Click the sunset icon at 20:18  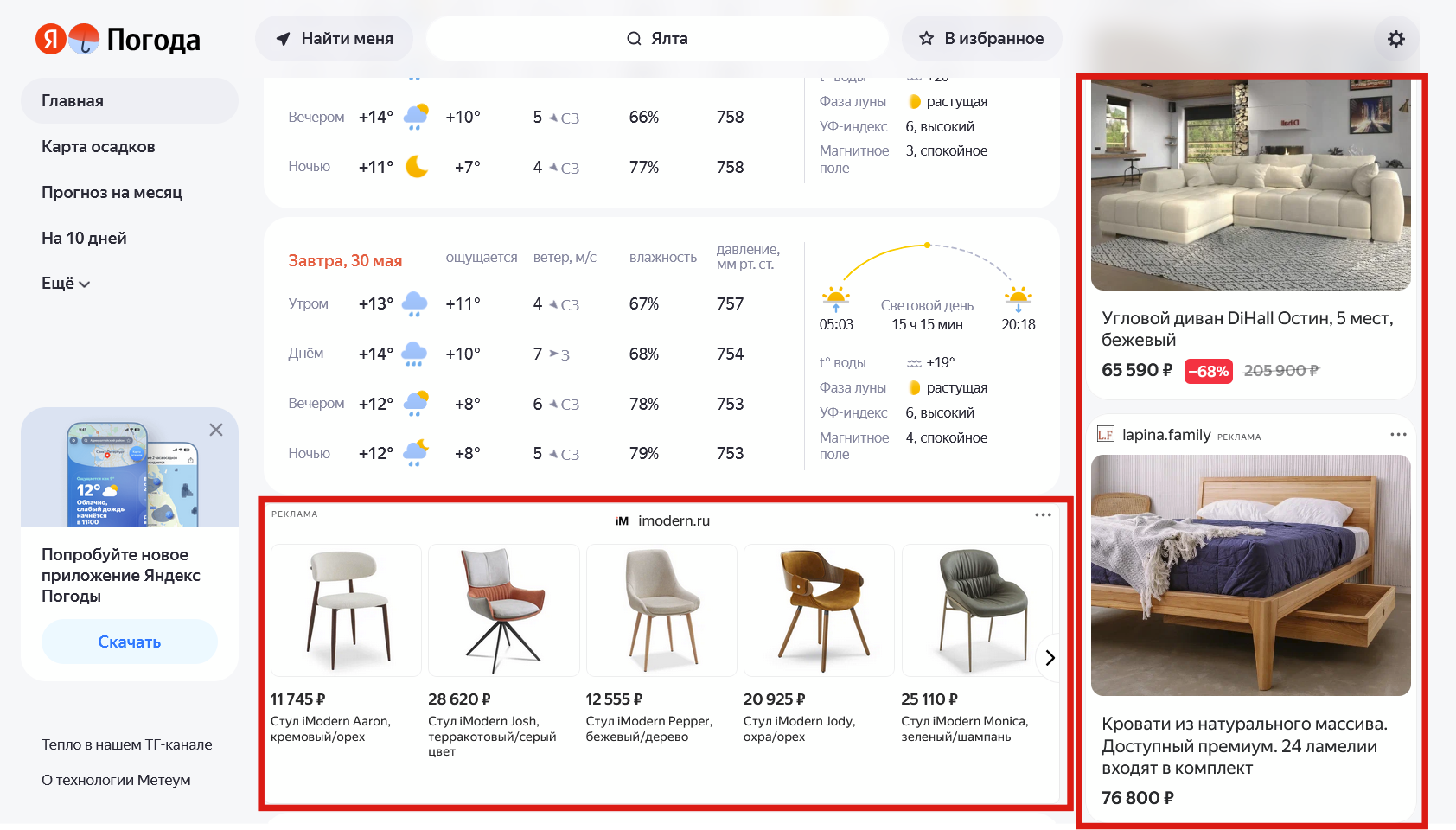(1018, 298)
